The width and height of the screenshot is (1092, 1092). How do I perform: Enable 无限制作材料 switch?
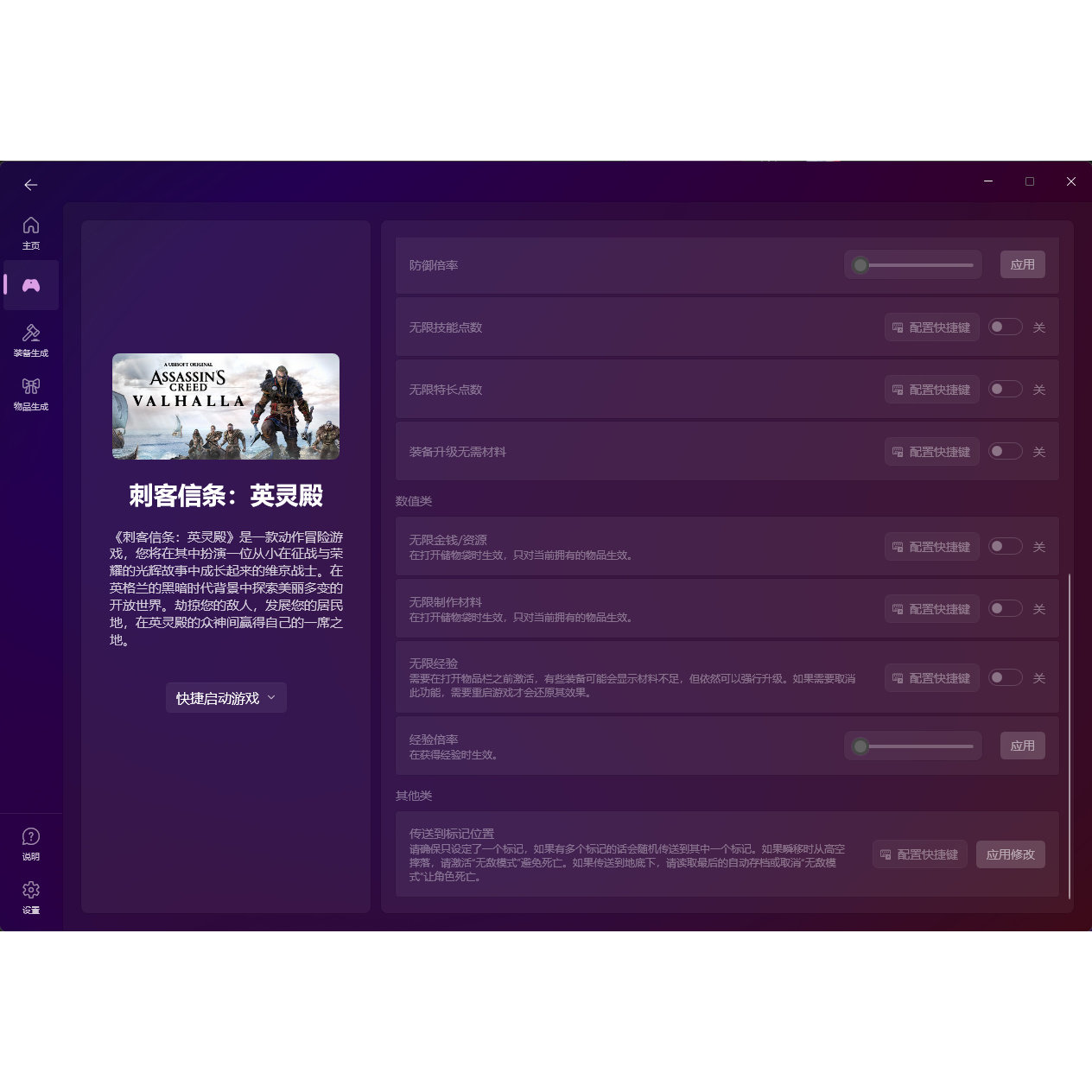[1006, 609]
